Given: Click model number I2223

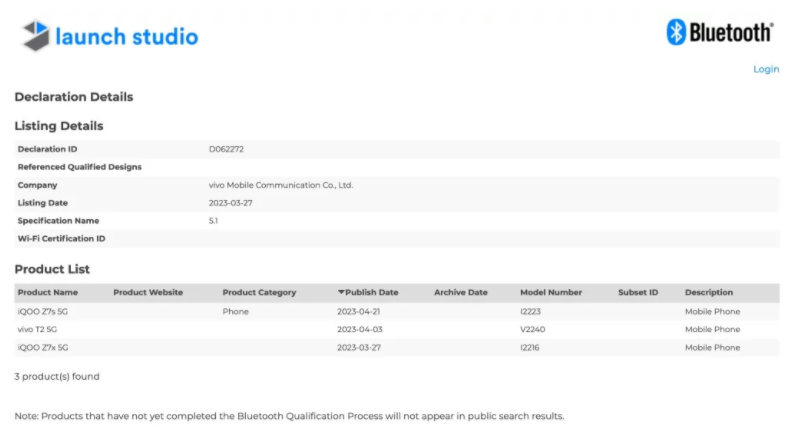Looking at the screenshot, I should [530, 312].
